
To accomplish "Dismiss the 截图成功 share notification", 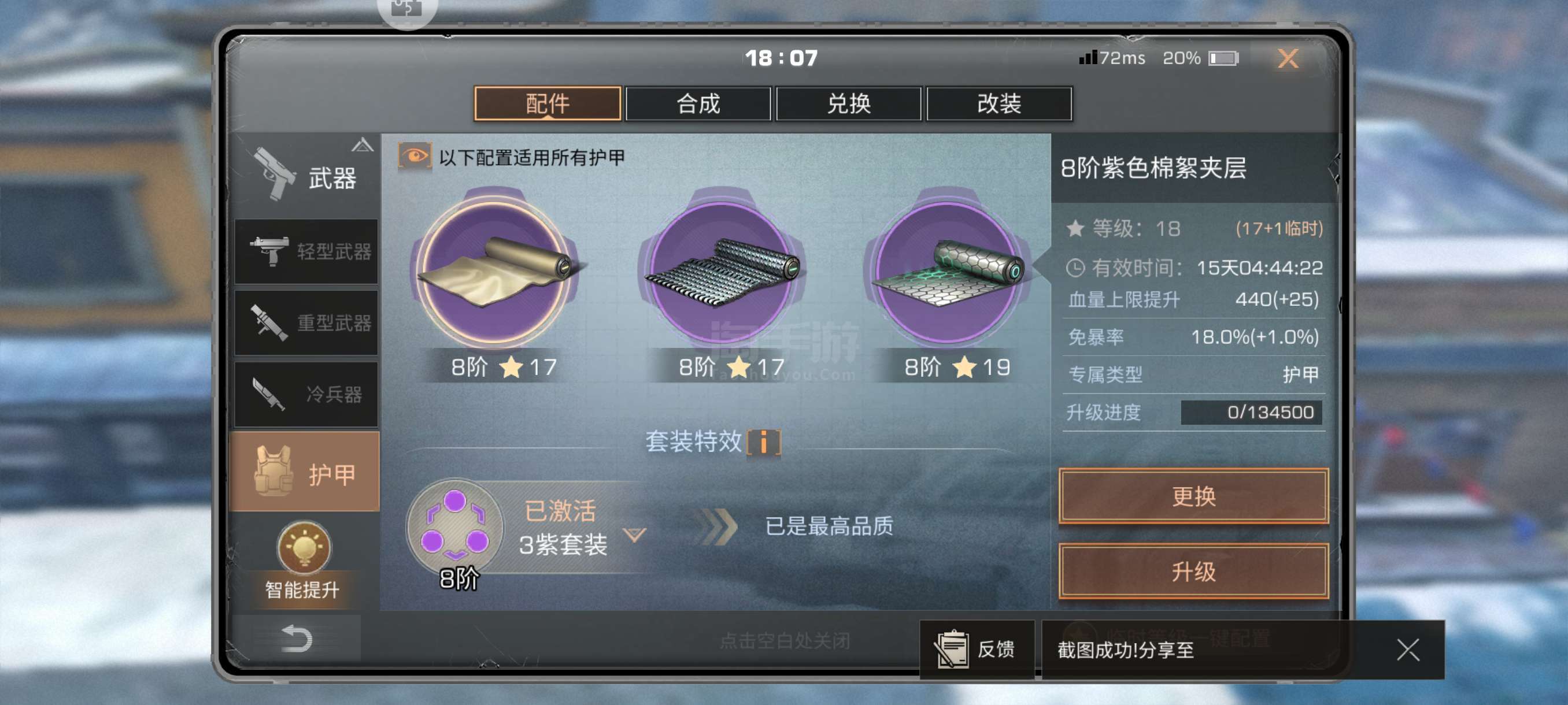I will point(1407,649).
